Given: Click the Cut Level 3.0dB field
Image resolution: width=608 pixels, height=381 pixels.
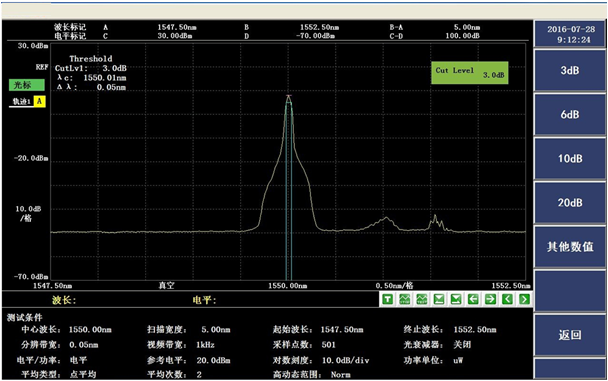Looking at the screenshot, I should click(470, 72).
